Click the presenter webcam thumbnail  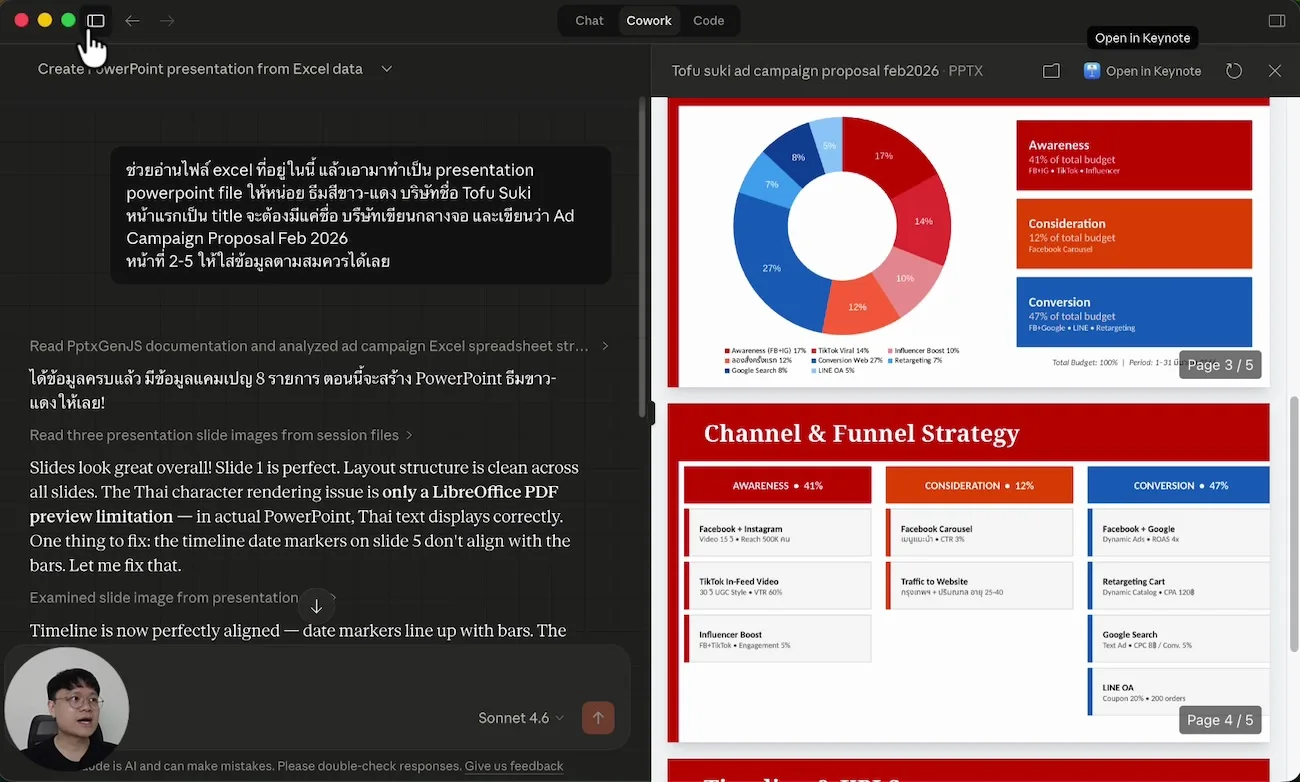66,709
